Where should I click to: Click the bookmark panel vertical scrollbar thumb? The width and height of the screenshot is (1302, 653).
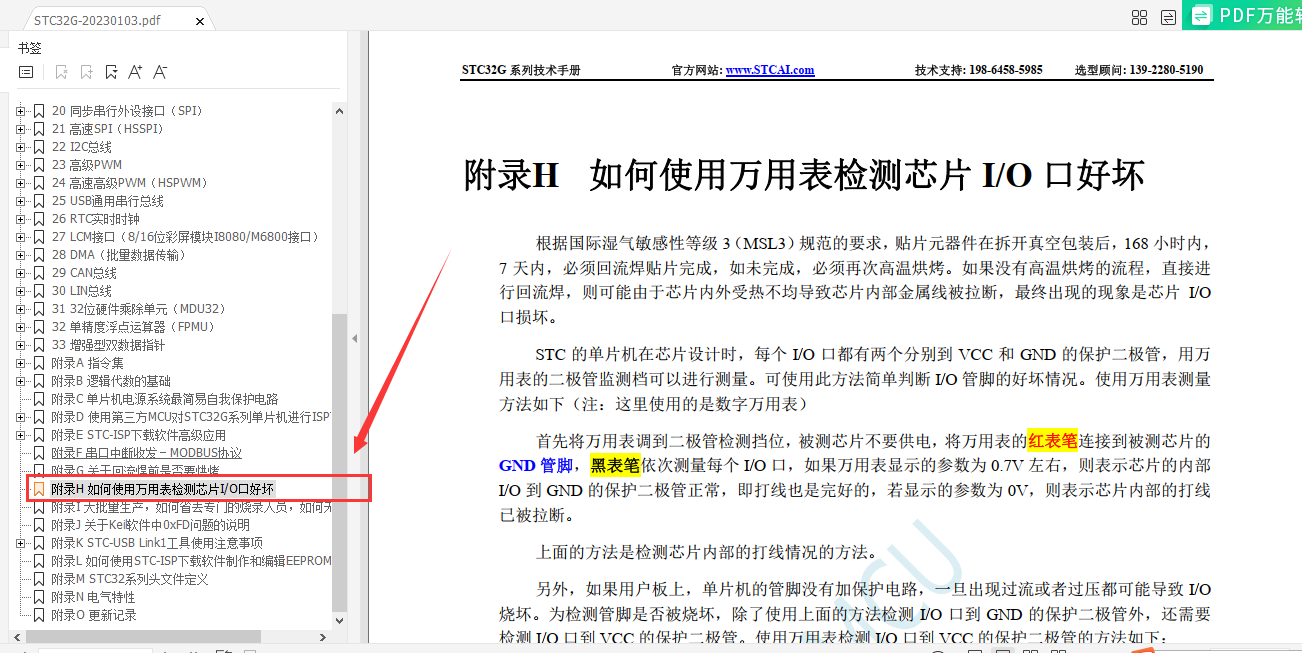click(x=339, y=463)
